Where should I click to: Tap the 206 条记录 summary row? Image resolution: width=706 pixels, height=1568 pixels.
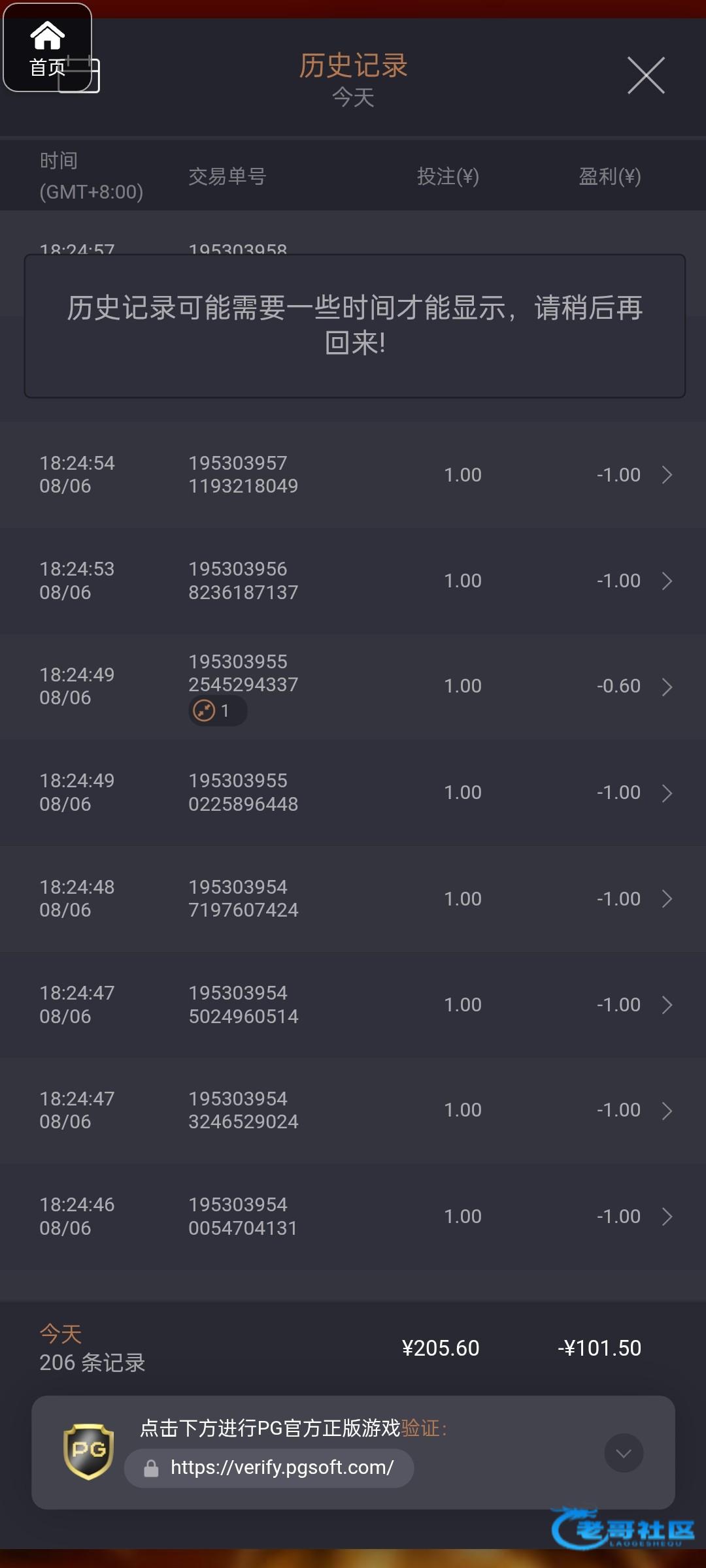click(92, 1362)
